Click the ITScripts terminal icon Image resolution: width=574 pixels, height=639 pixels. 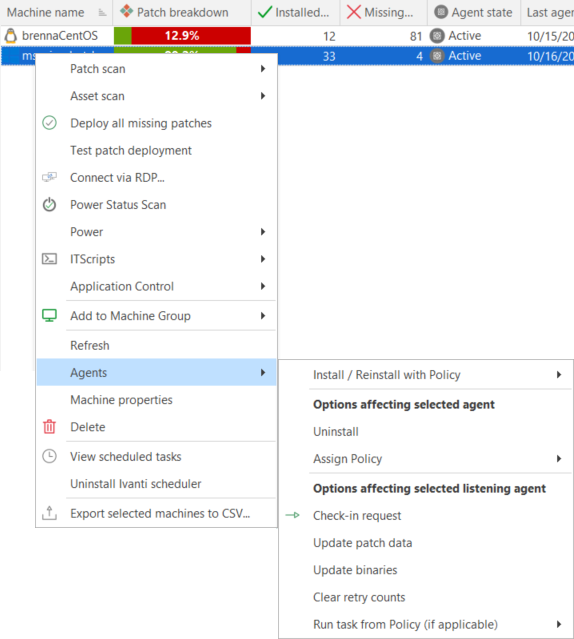click(x=49, y=259)
